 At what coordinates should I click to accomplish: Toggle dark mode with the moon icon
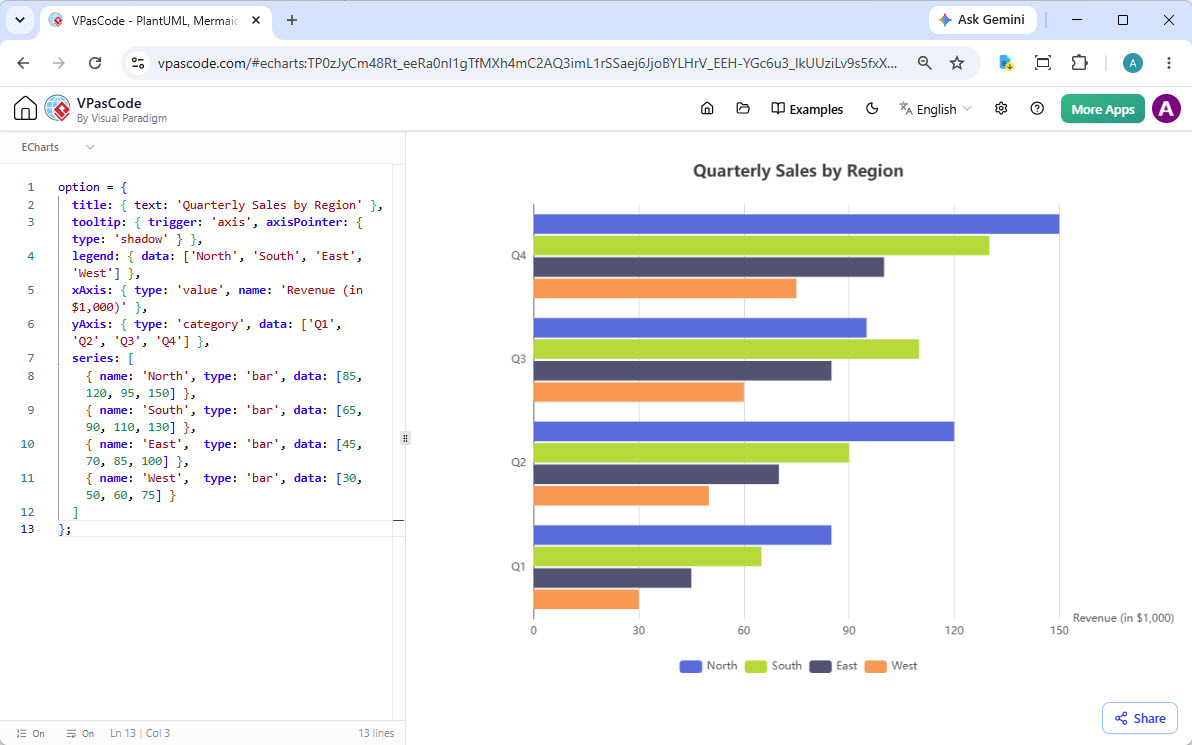pyautogui.click(x=872, y=109)
